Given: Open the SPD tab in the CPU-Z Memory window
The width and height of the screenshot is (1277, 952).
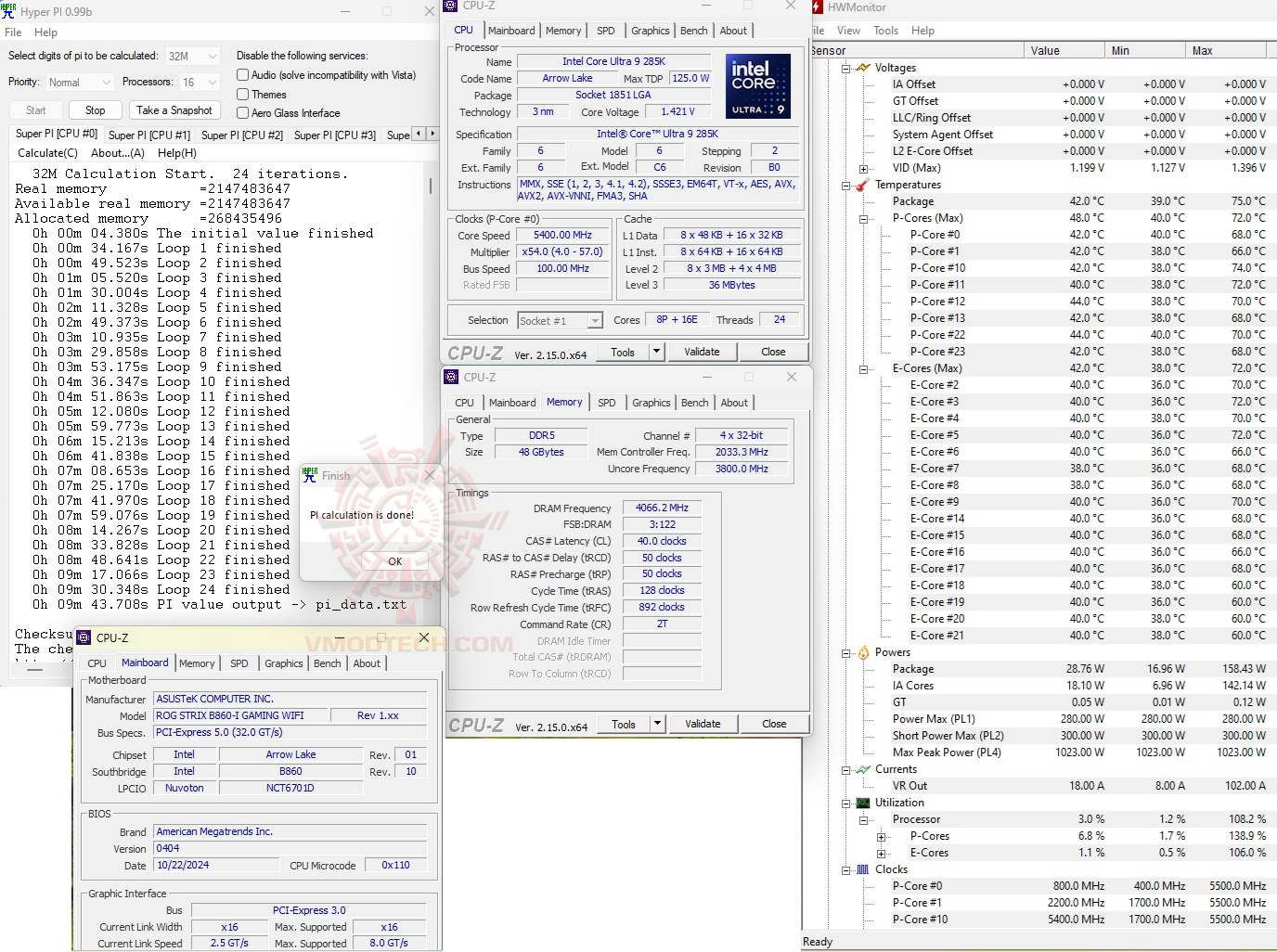Looking at the screenshot, I should click(607, 403).
